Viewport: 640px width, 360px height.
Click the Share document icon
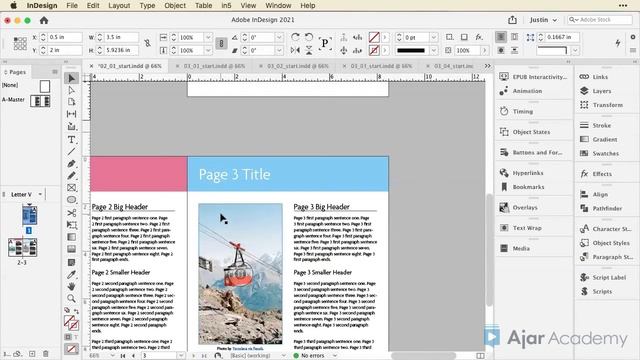tap(512, 20)
